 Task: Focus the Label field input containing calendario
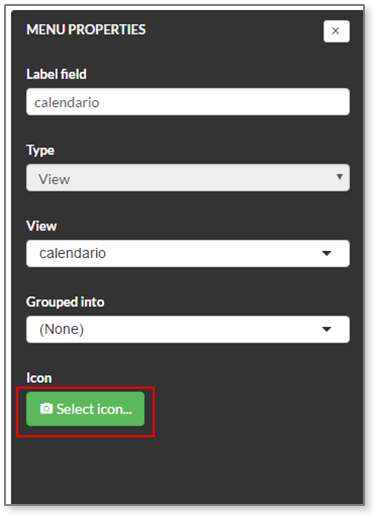click(188, 102)
